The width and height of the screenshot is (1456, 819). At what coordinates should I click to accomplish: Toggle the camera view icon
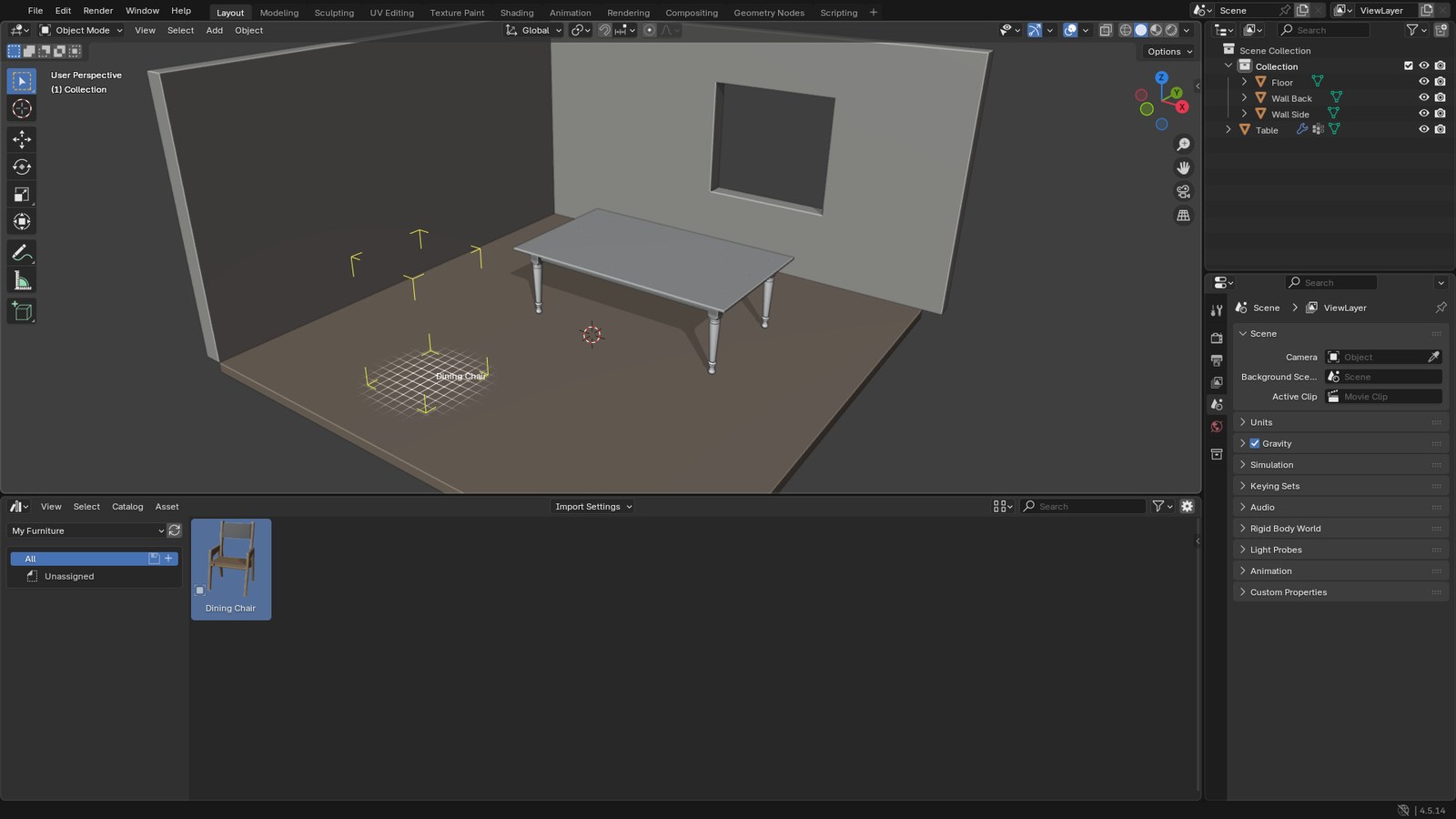[1183, 192]
